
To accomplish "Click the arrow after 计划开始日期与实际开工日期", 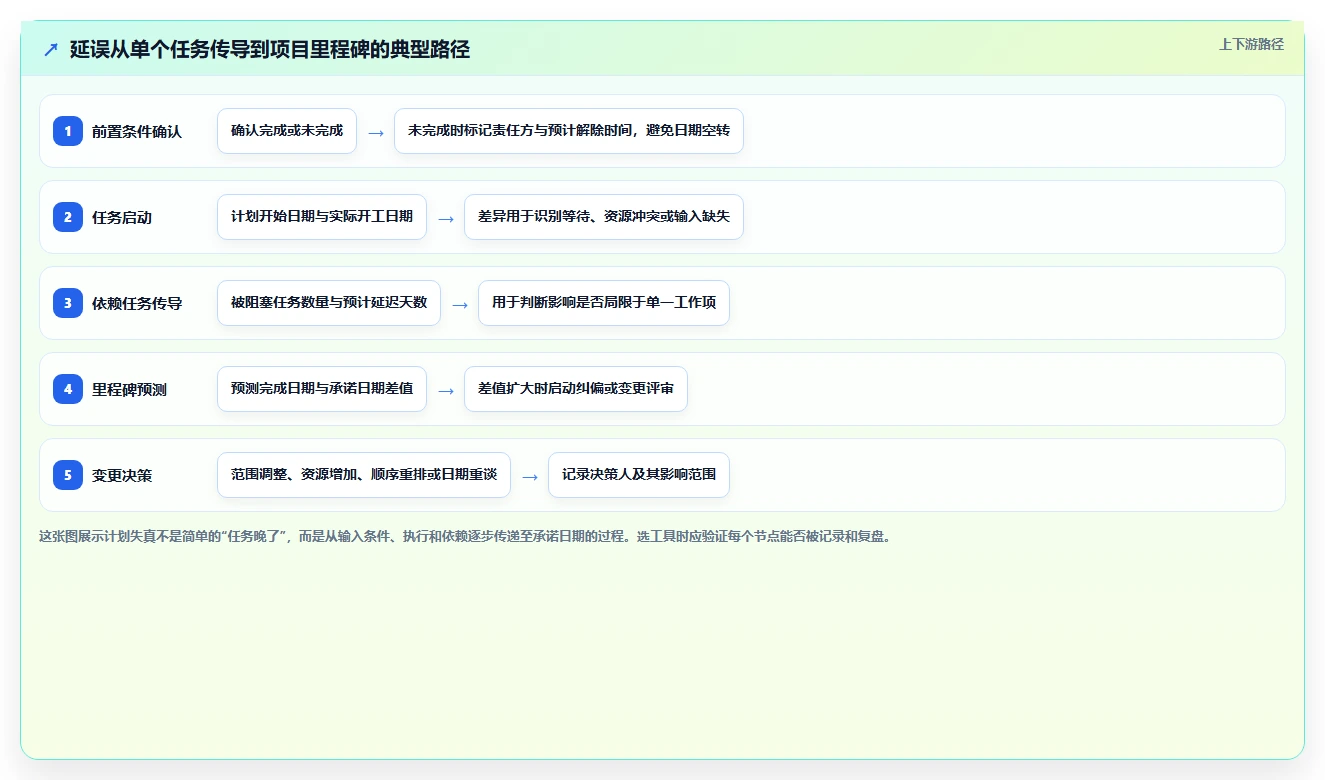I will [x=446, y=218].
